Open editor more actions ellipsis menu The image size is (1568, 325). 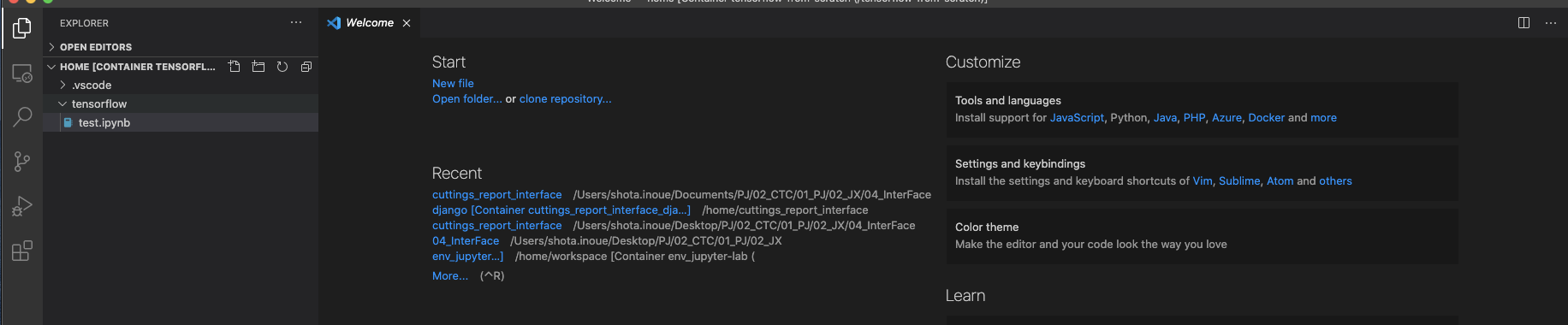(1551, 23)
